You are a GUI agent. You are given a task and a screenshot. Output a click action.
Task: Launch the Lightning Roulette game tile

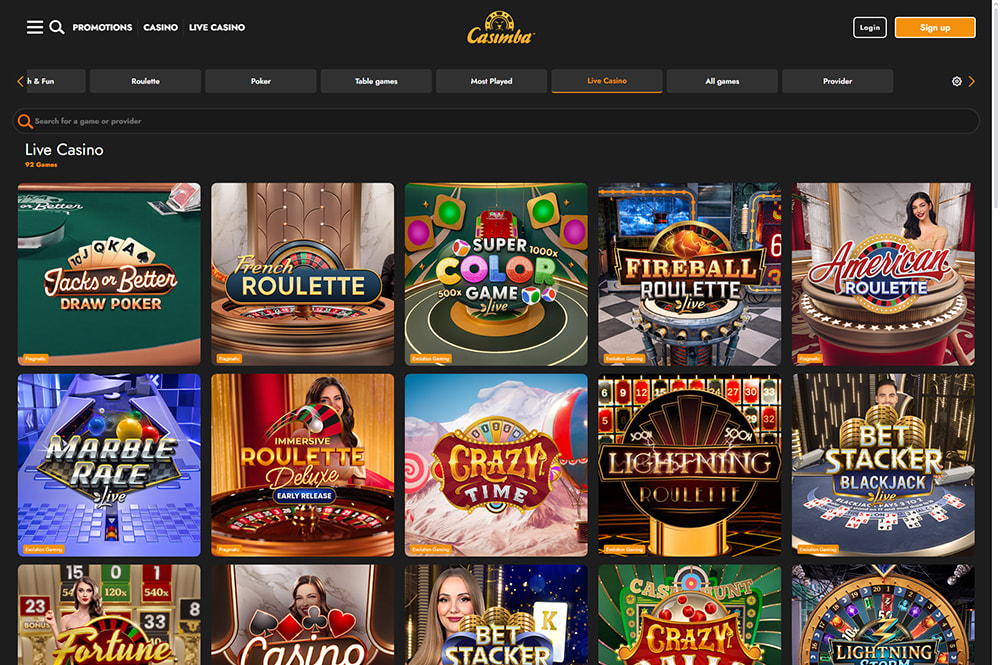[x=689, y=465]
